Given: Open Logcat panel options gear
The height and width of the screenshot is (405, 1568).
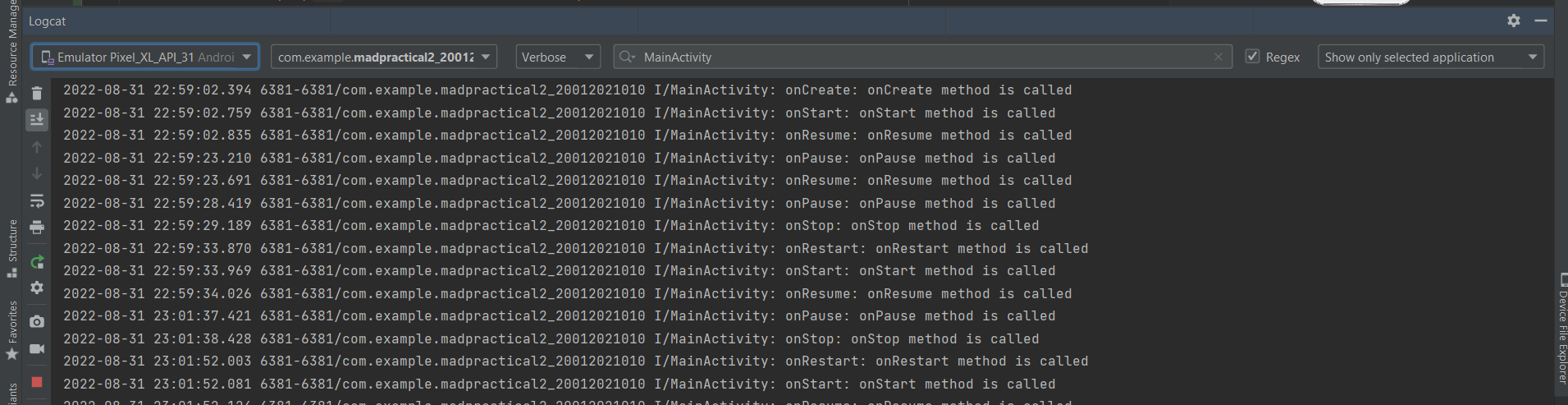Looking at the screenshot, I should tap(1514, 21).
